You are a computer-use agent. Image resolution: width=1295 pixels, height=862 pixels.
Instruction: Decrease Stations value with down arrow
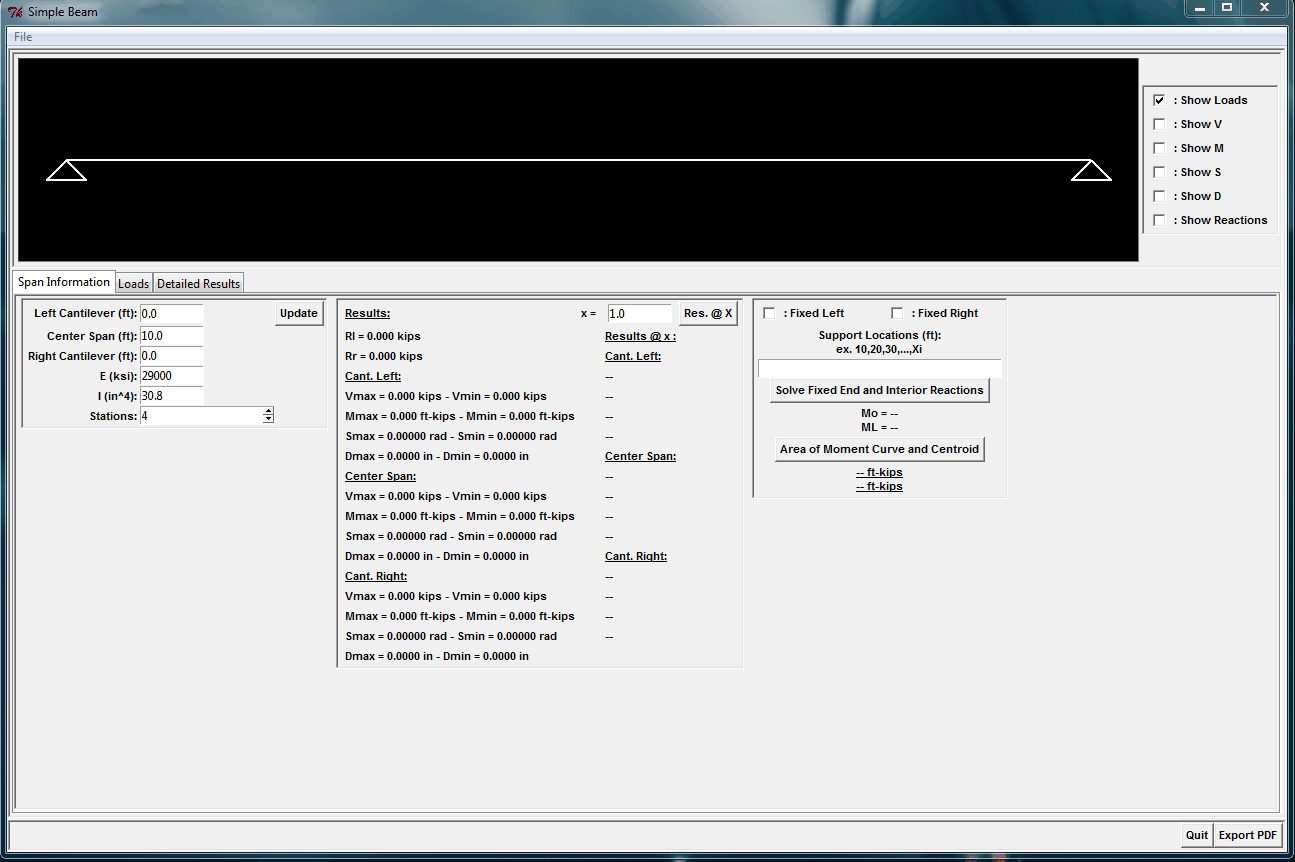coord(268,419)
